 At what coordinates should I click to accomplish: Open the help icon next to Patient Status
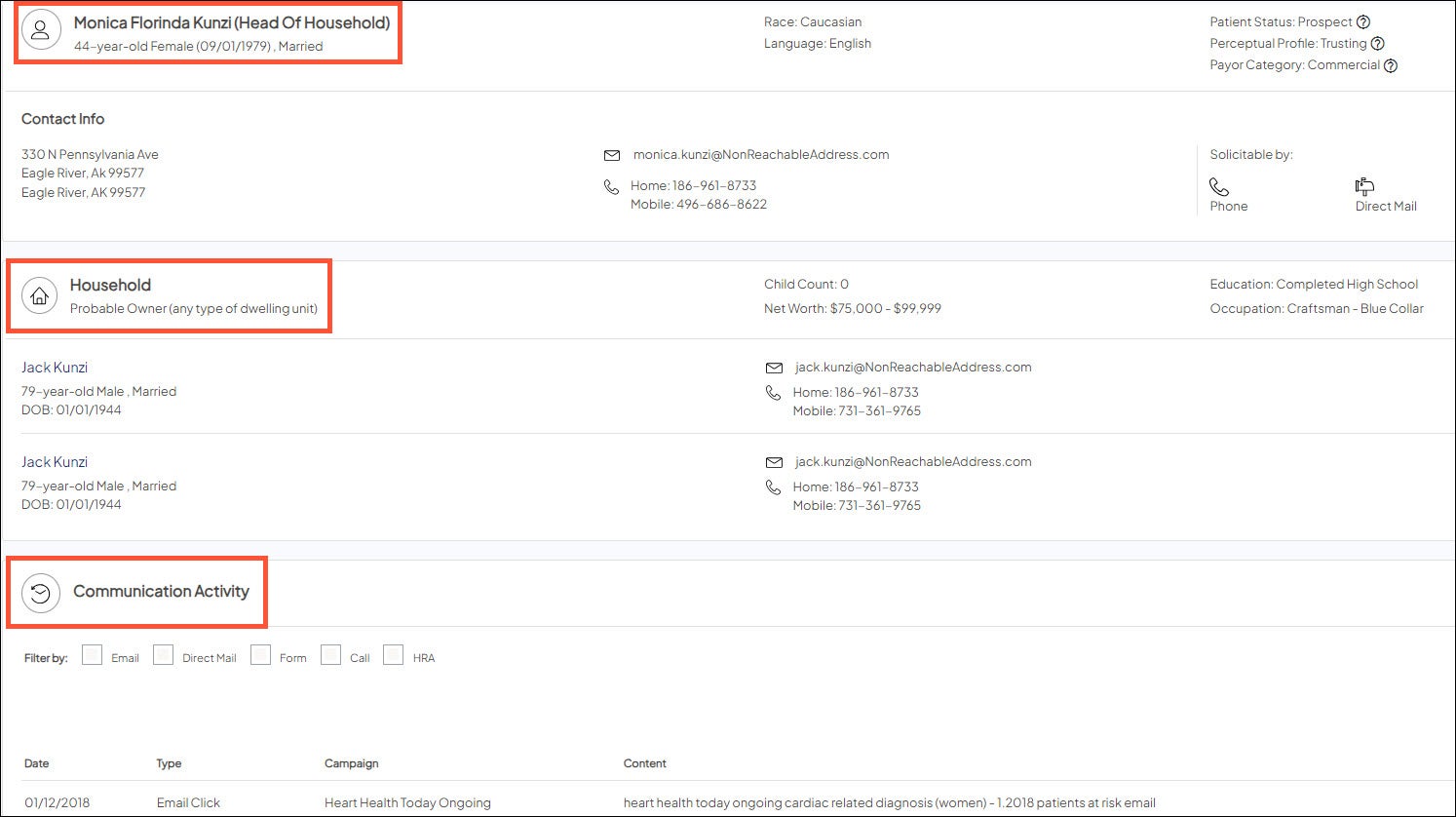point(1363,22)
